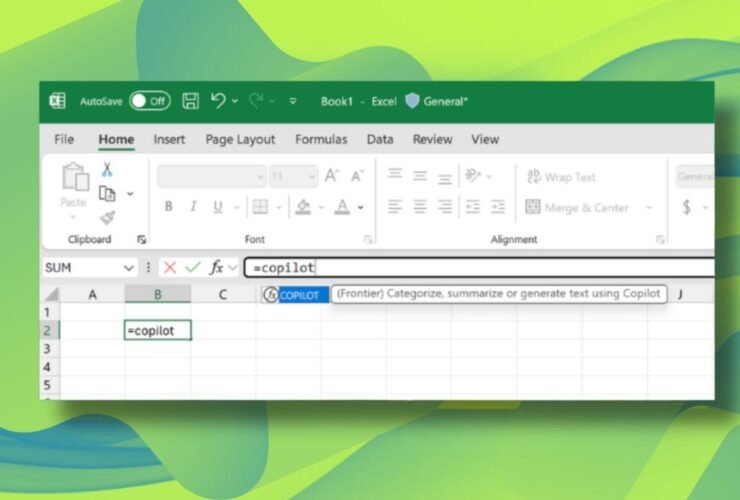Toggle Wrap Text
740x500 pixels.
point(561,177)
